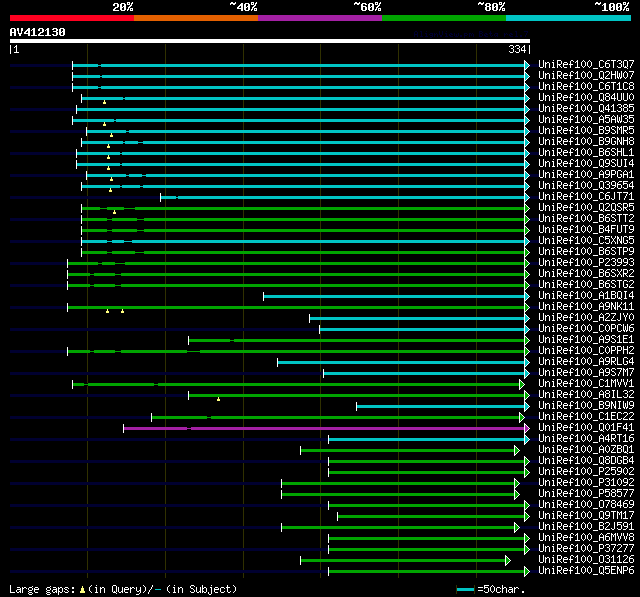This screenshot has height=597, width=640.
Task: Select the UniRef100_P23993 label
Action: [586, 263]
